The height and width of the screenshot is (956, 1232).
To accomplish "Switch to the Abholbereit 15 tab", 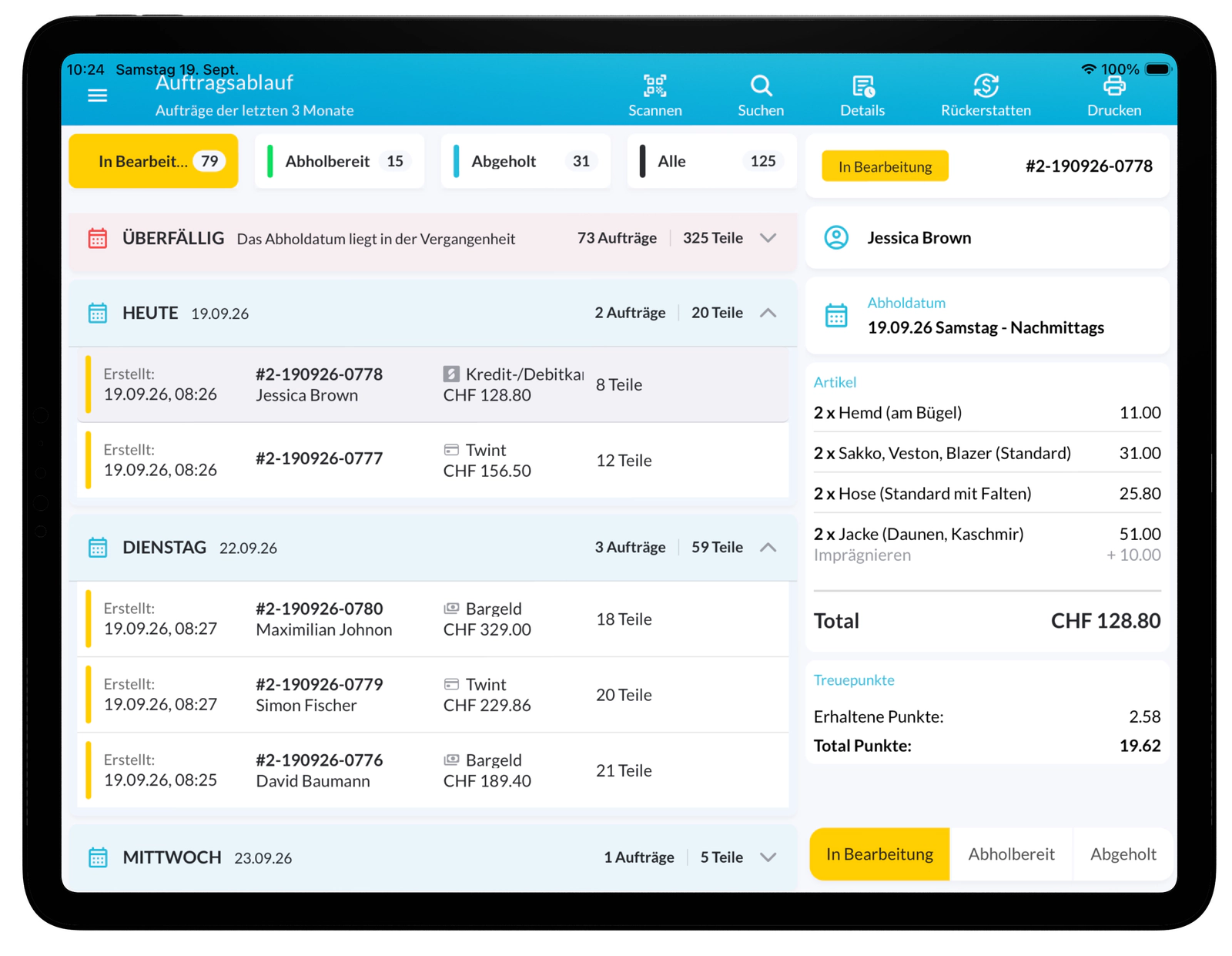I will (340, 161).
